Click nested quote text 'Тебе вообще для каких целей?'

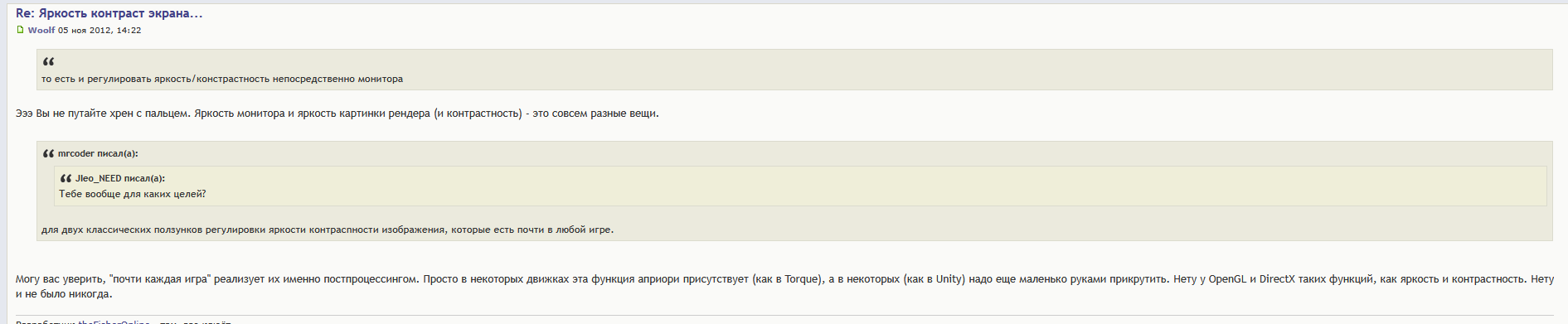(x=133, y=194)
